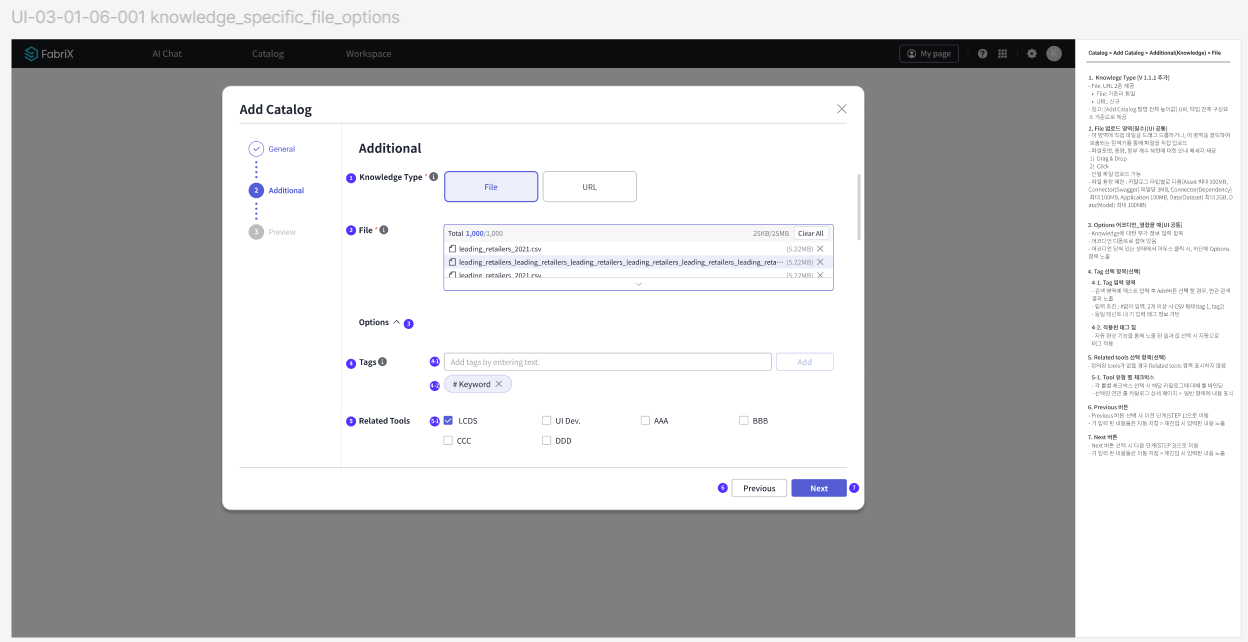Select the CCC checkbox

coord(448,440)
